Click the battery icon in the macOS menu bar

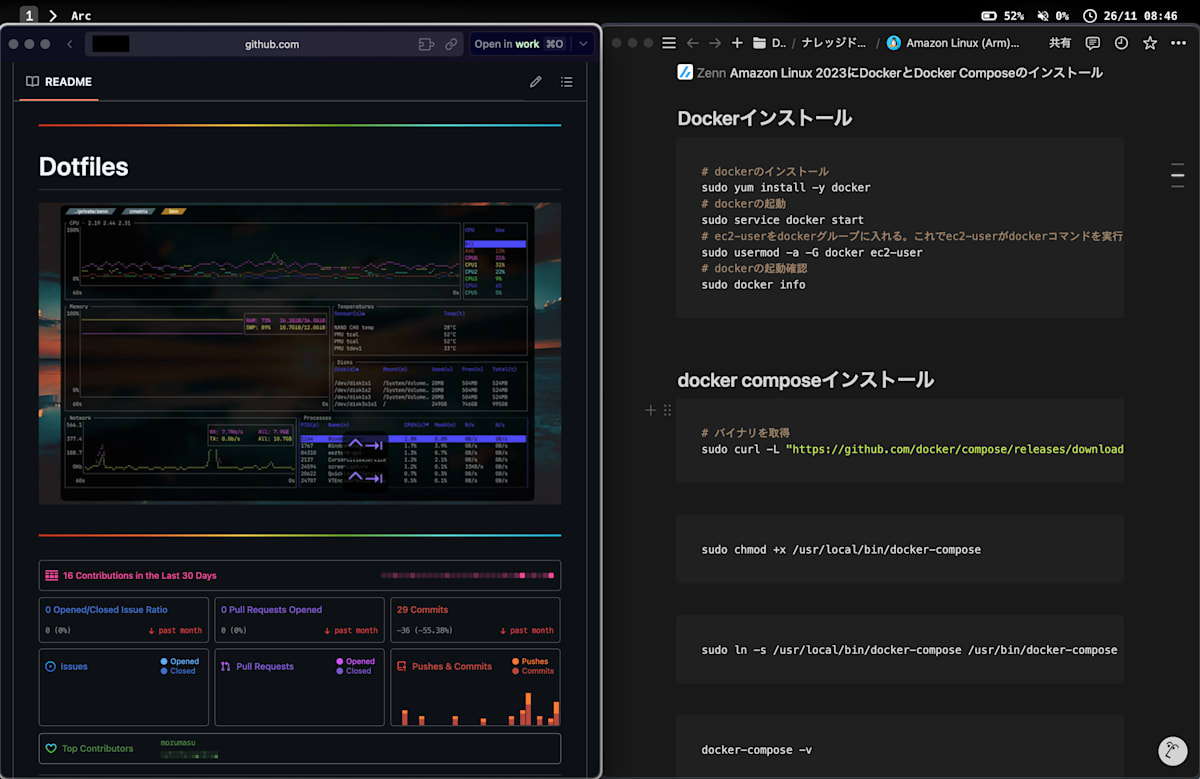[x=988, y=16]
